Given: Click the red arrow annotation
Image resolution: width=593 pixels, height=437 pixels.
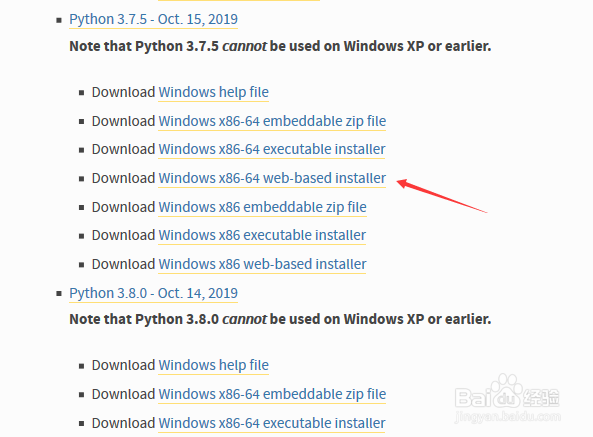Looking at the screenshot, I should (x=442, y=196).
